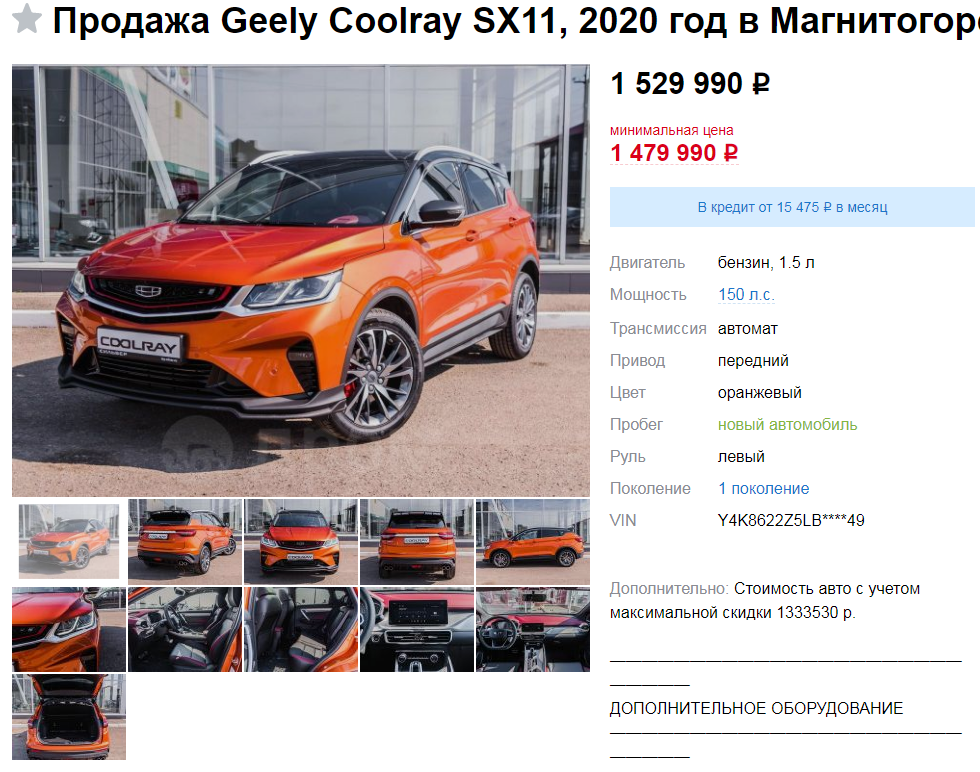
Task: Open credit offer from 15 475 ₽ monthly
Action: tap(792, 207)
